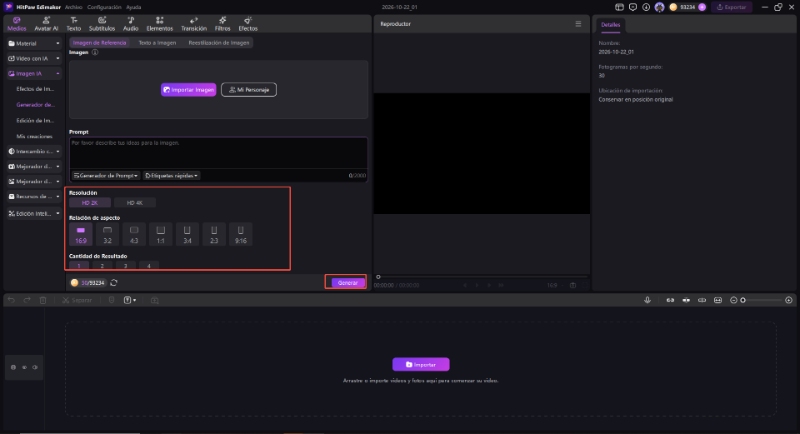Open the Configuración menu
Image resolution: width=800 pixels, height=434 pixels.
[x=104, y=7]
